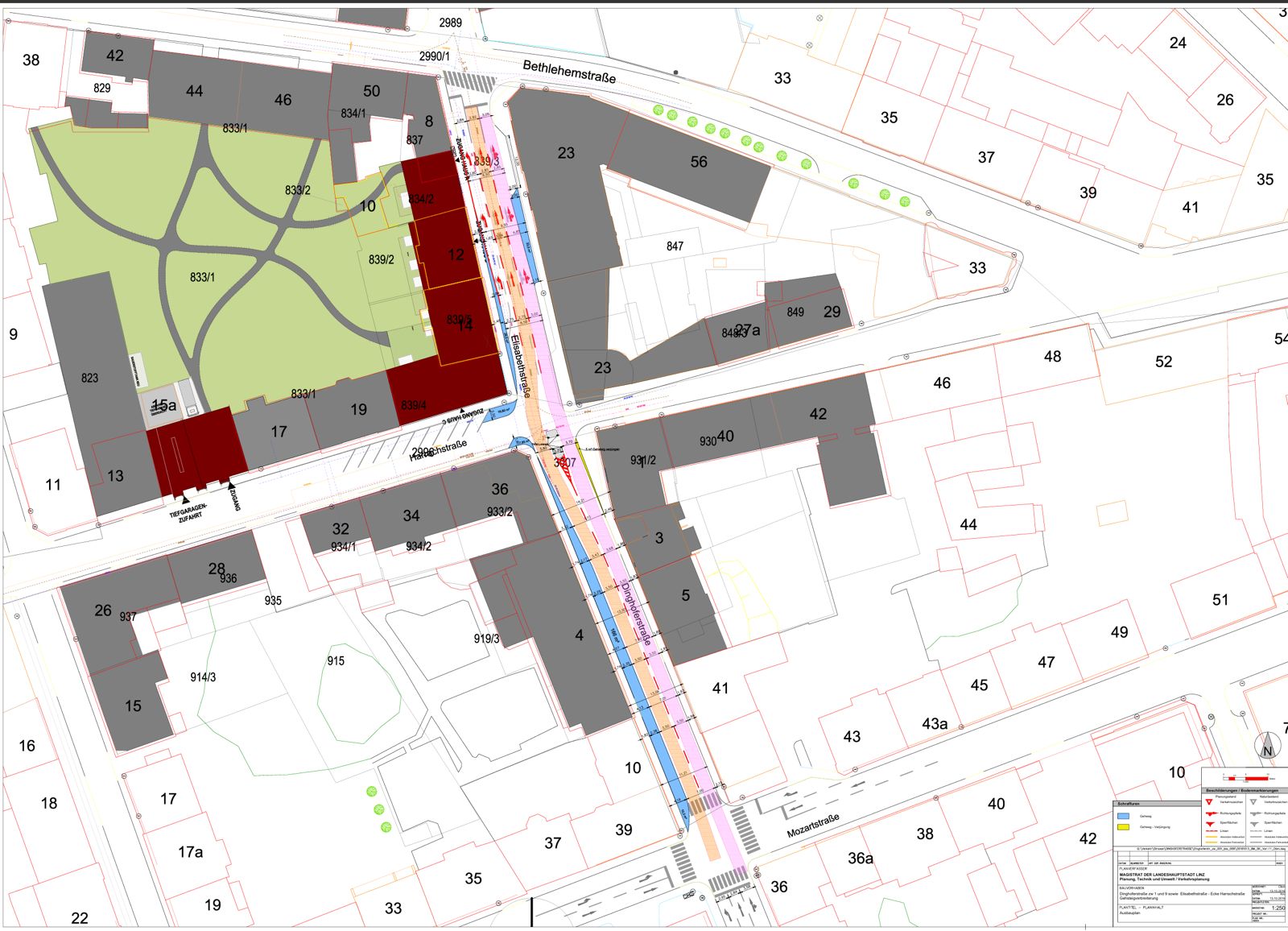1288x931 pixels.
Task: Select dark red building number 12
Action: (456, 254)
